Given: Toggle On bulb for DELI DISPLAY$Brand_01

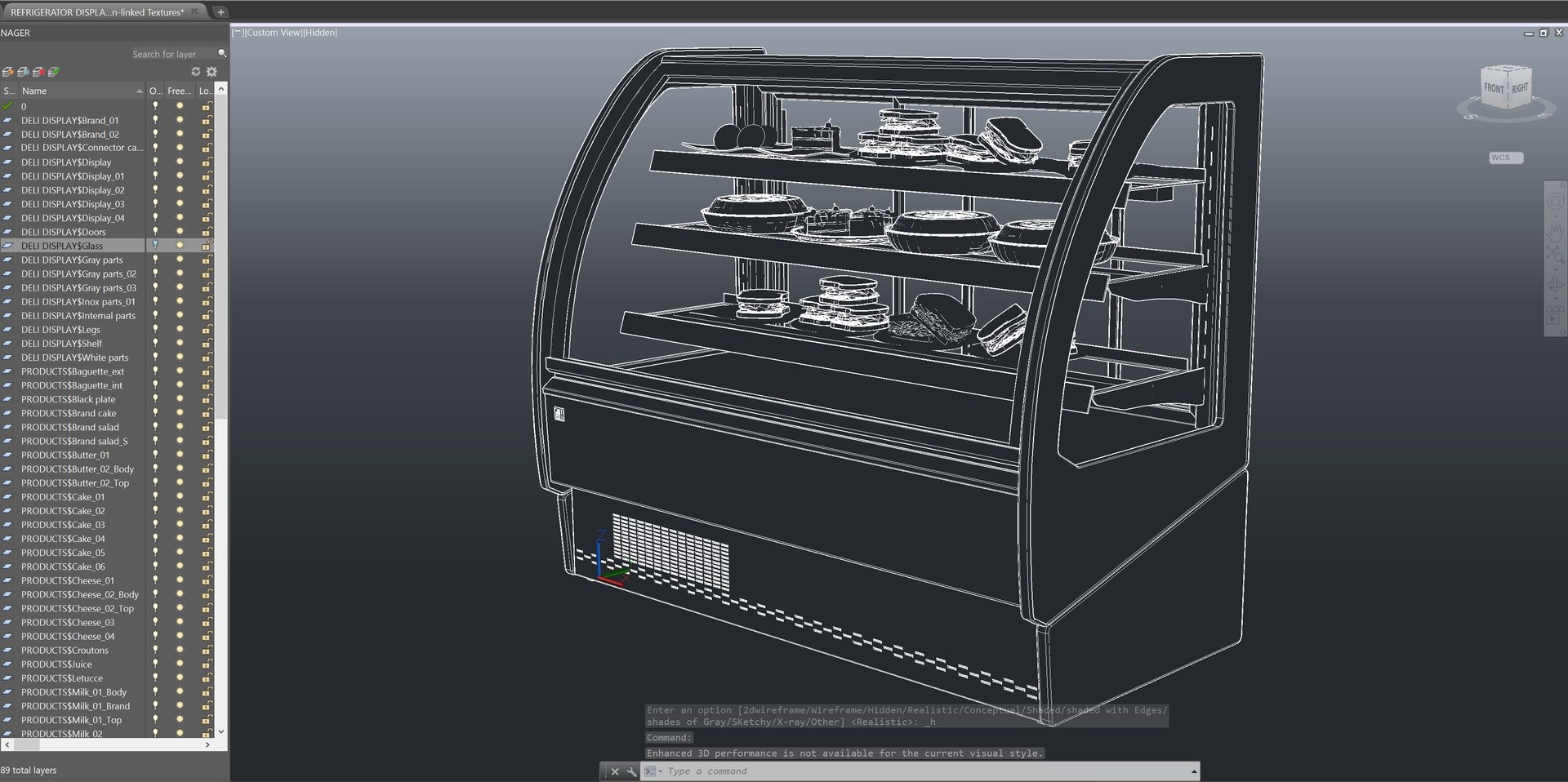Looking at the screenshot, I should point(155,120).
